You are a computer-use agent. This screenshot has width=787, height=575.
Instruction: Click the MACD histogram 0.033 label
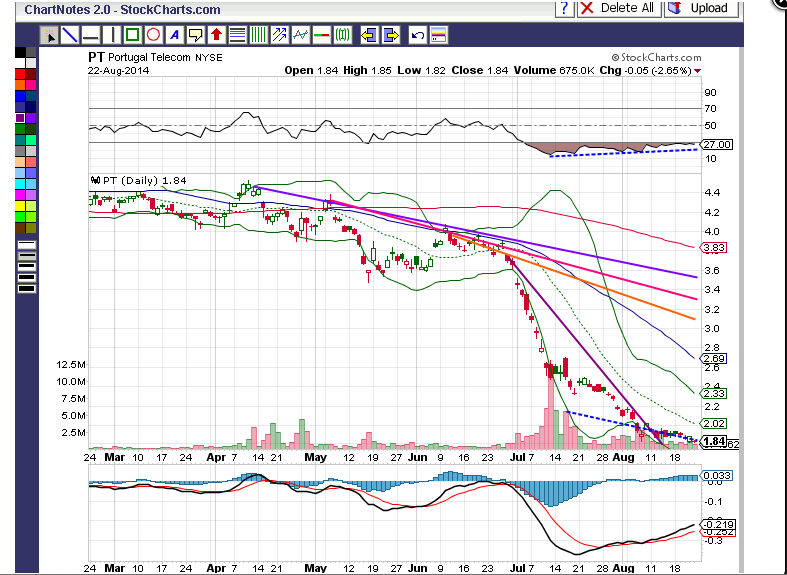[x=717, y=475]
